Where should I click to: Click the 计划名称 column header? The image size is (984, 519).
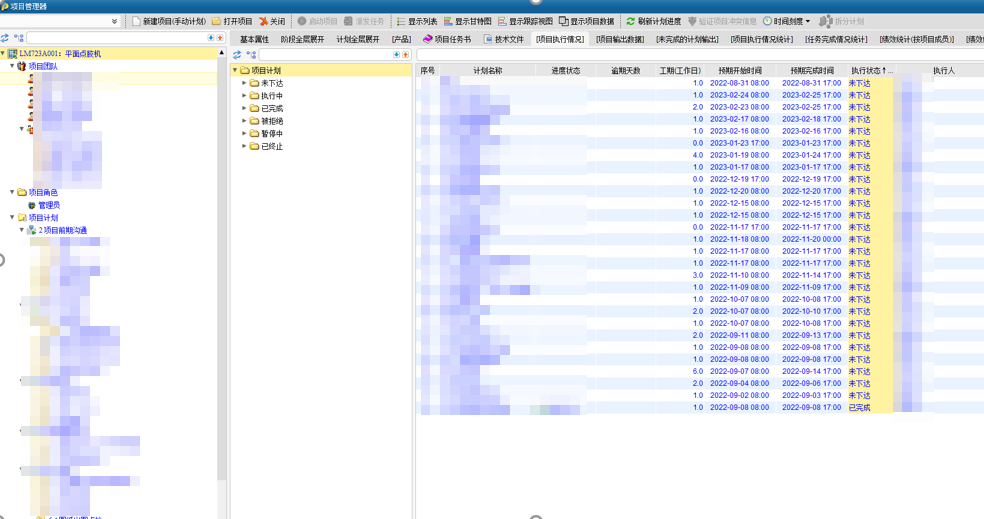click(x=488, y=71)
